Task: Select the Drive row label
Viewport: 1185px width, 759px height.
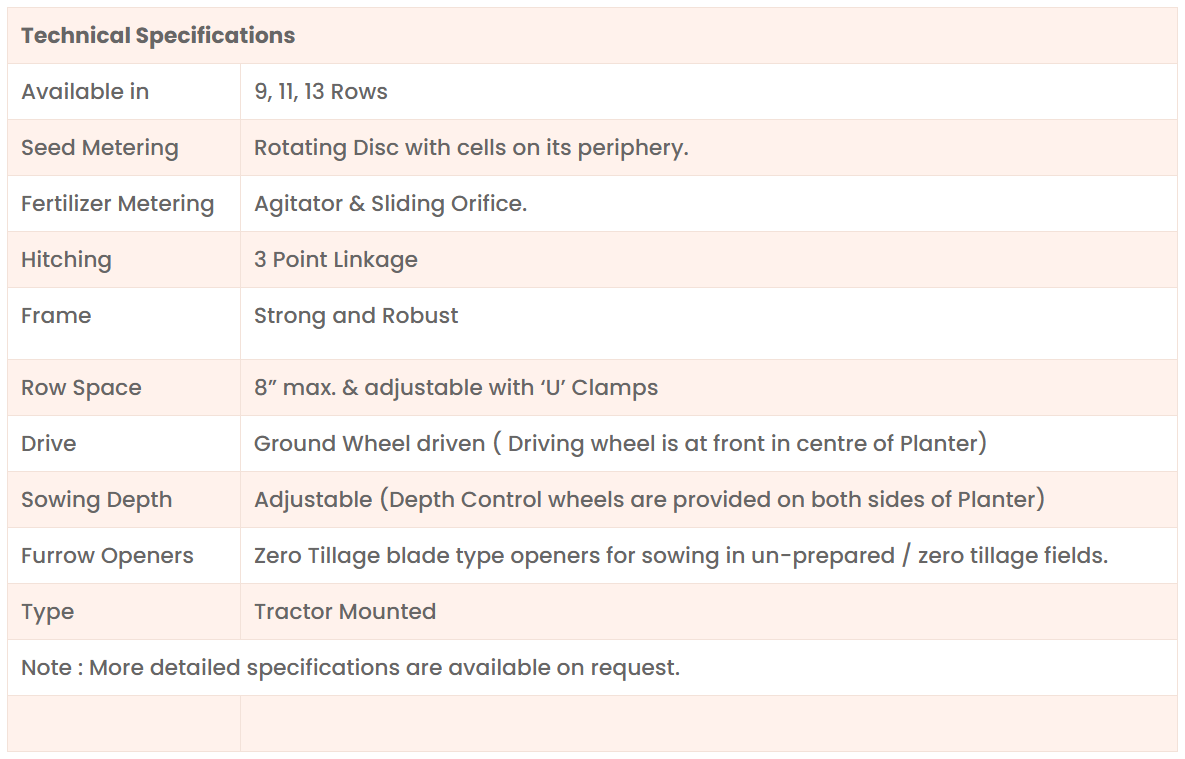Action: (49, 444)
